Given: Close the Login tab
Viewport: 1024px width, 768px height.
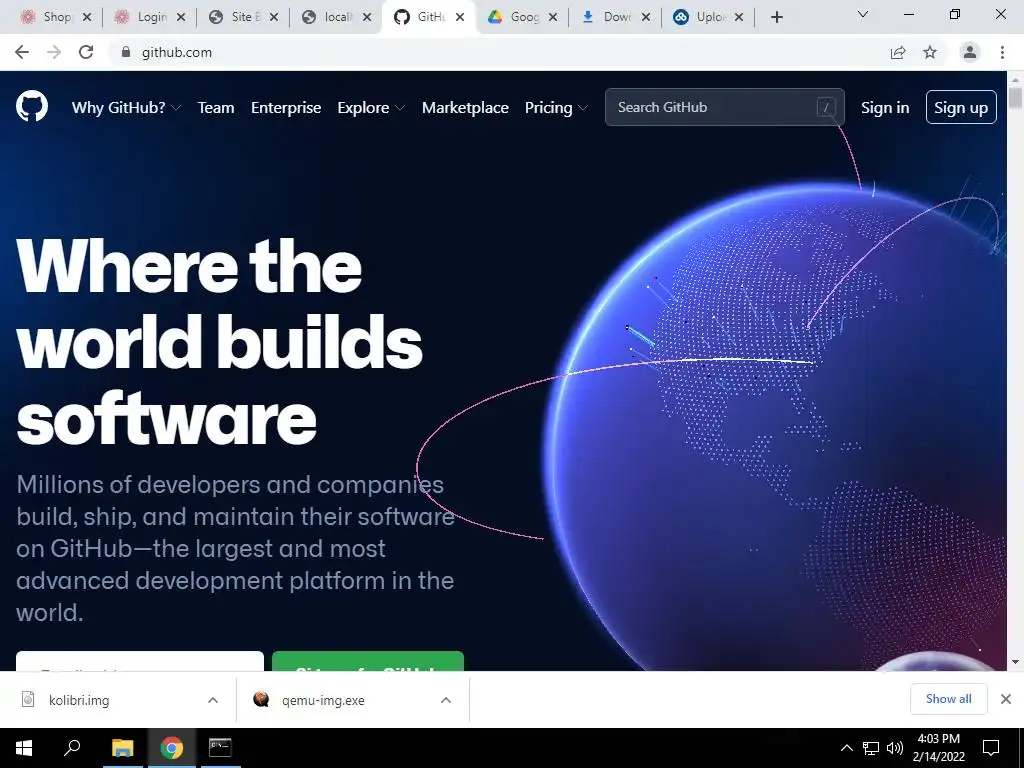Looking at the screenshot, I should pos(181,18).
